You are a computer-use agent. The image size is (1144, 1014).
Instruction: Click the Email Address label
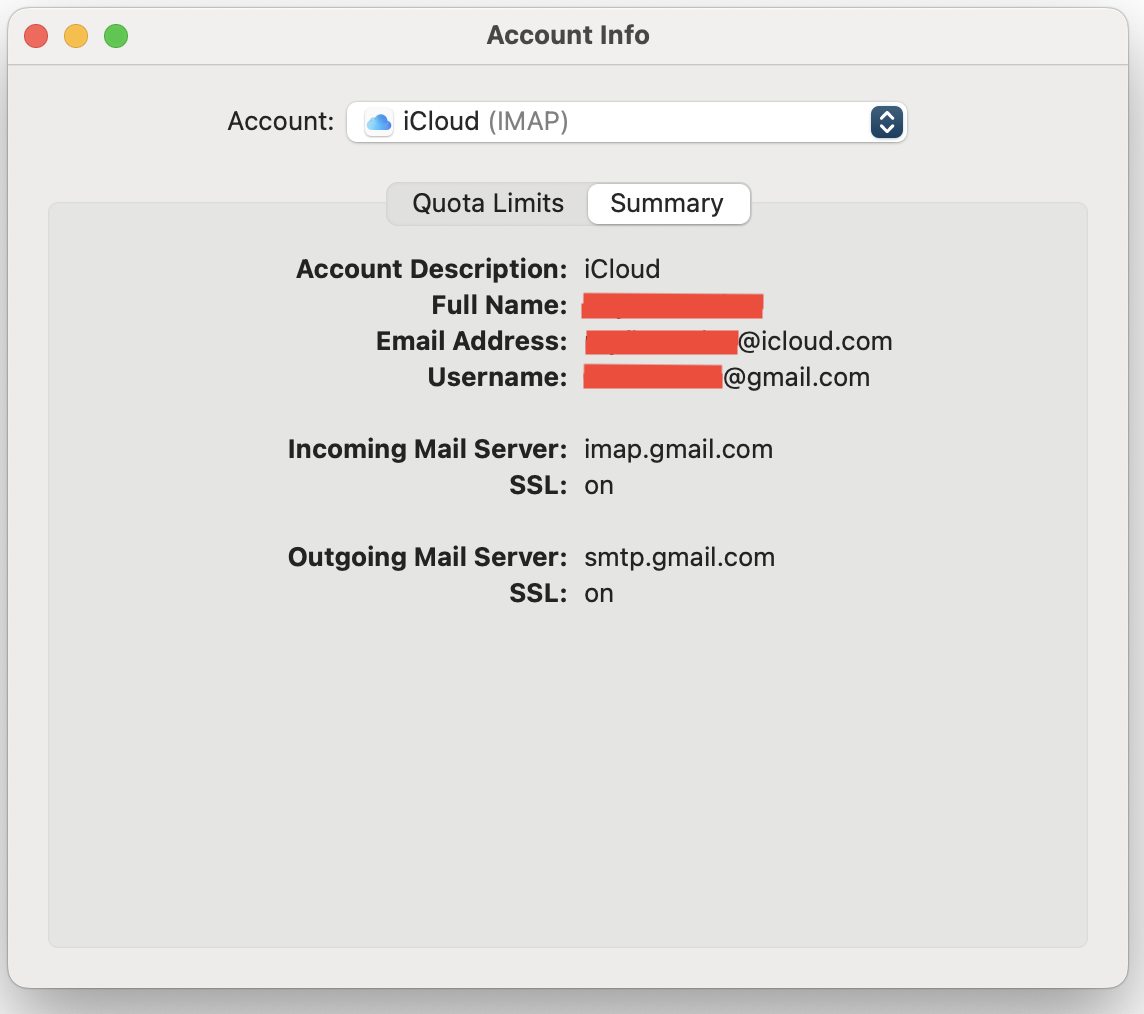[x=471, y=341]
